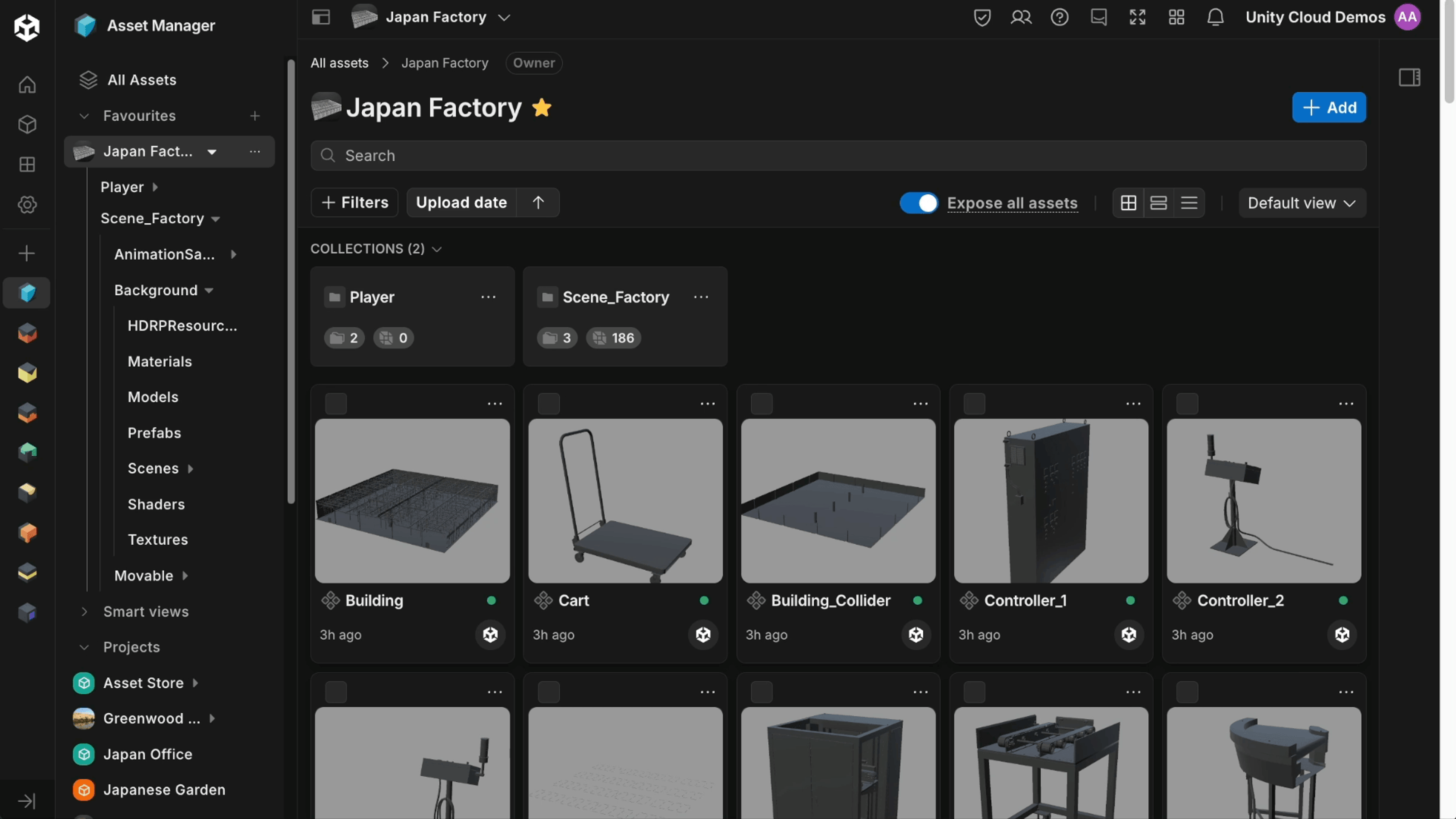The image size is (1456, 819).
Task: Open the Japan Office project
Action: [148, 754]
